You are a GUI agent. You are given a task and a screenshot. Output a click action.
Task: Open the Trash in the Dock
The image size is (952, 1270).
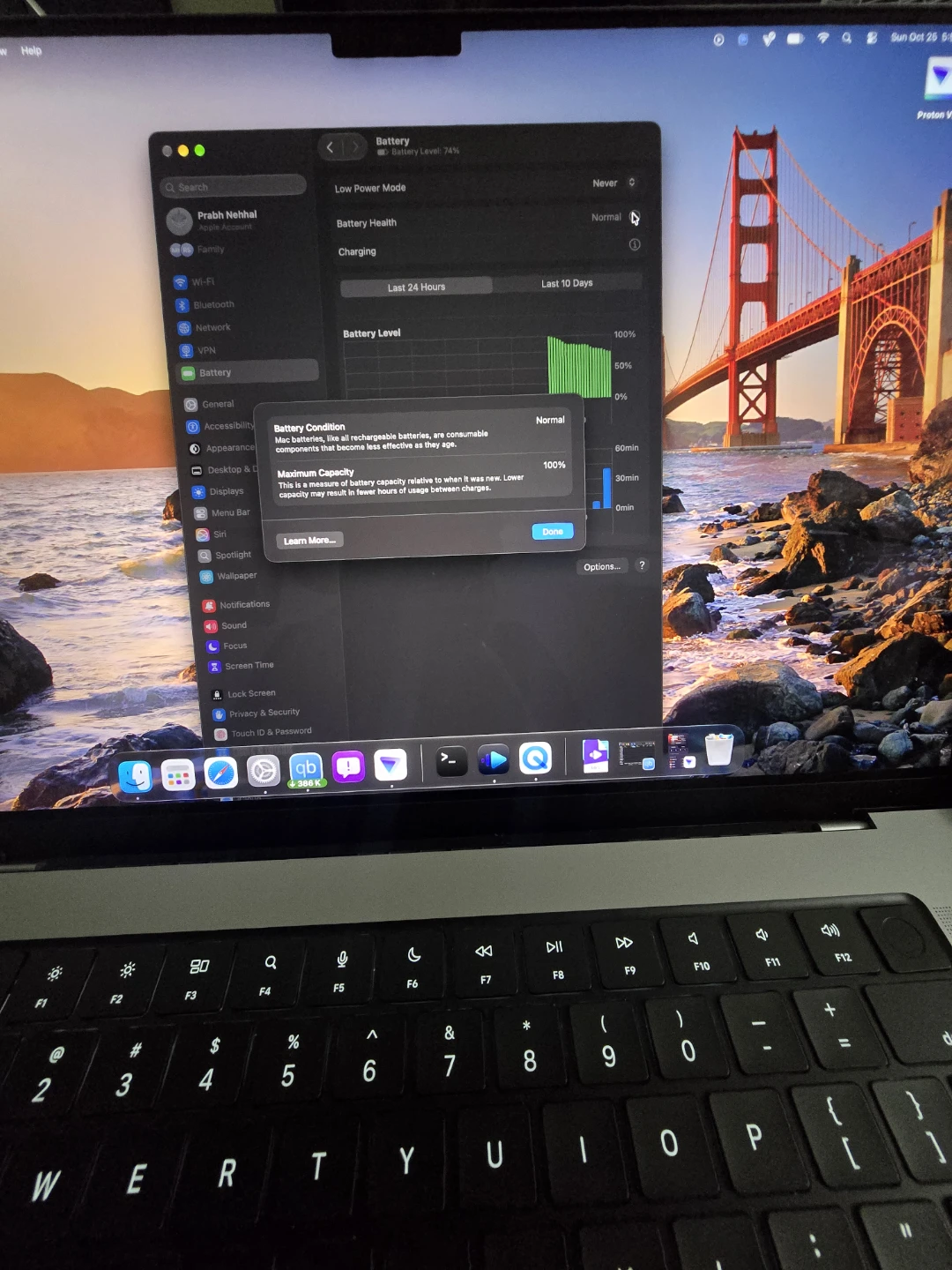(719, 749)
